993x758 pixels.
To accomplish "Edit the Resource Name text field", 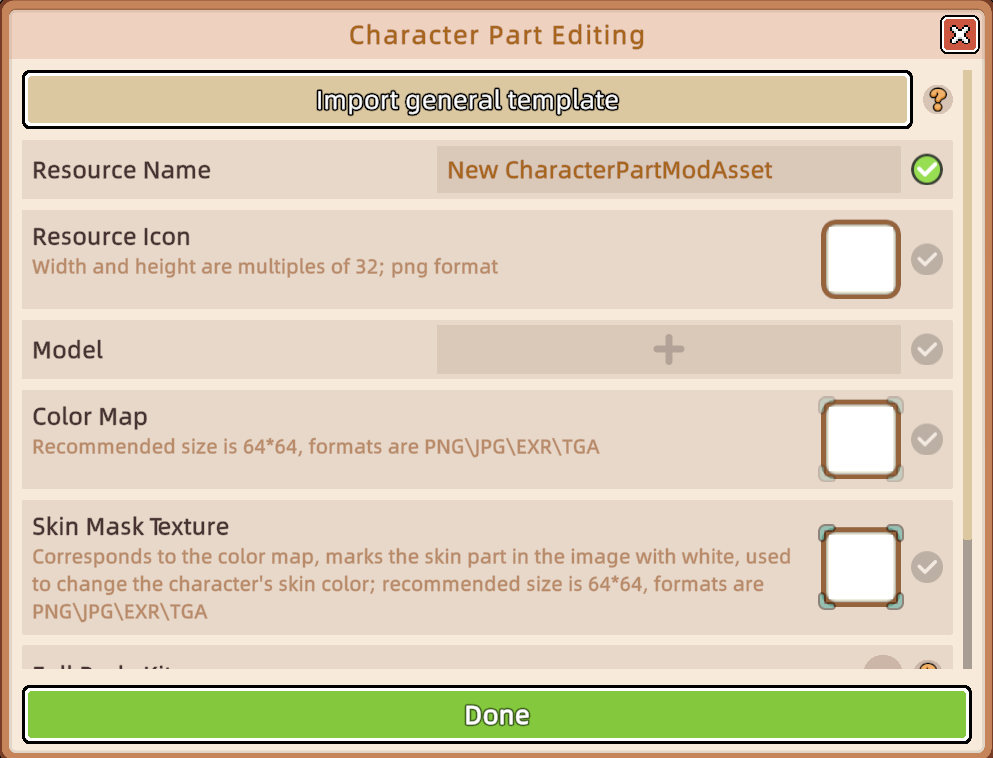I will pyautogui.click(x=668, y=170).
